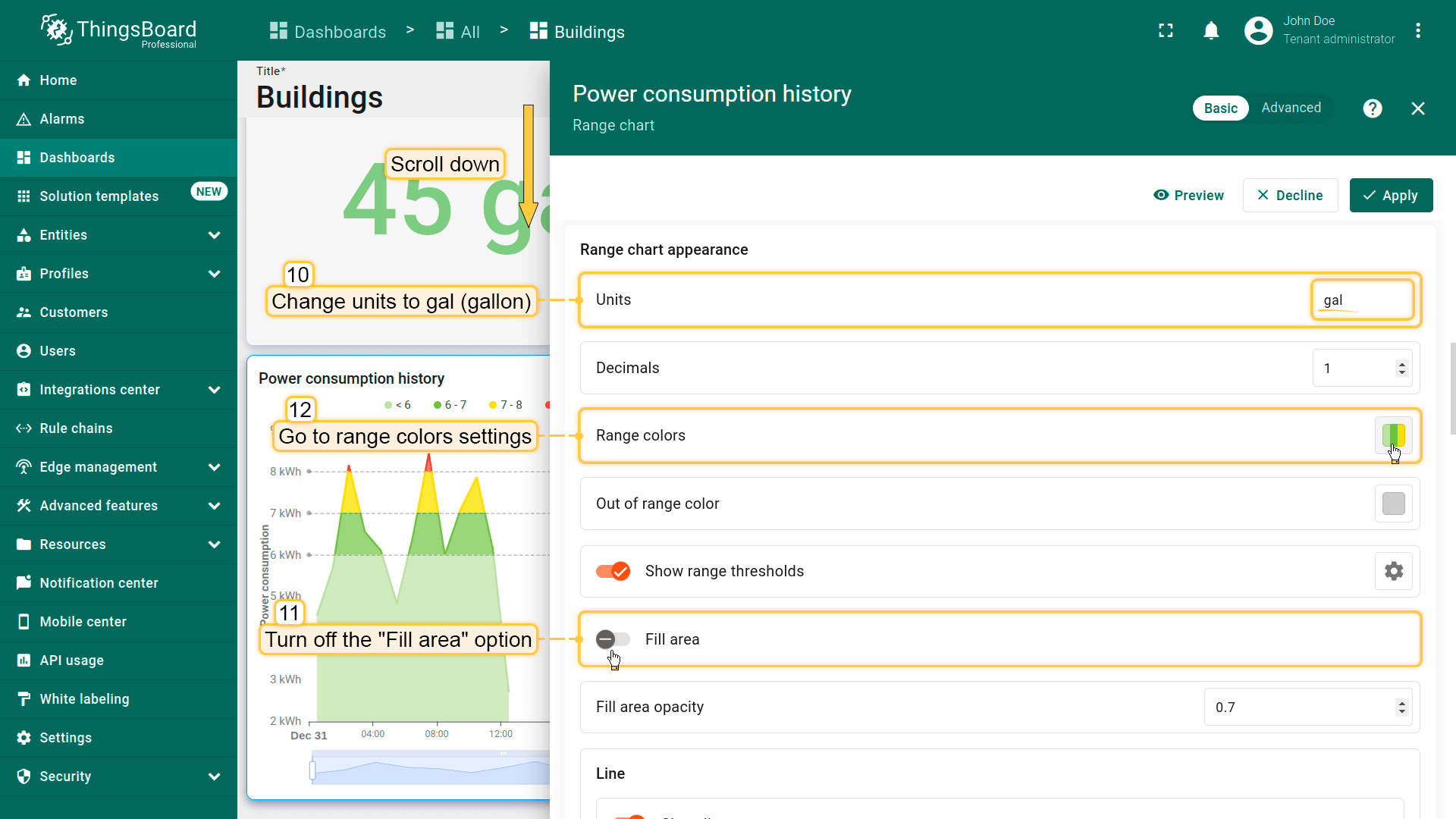Screen dimensions: 1456x819
Task: Open the three-dot user menu
Action: pos(1417,31)
